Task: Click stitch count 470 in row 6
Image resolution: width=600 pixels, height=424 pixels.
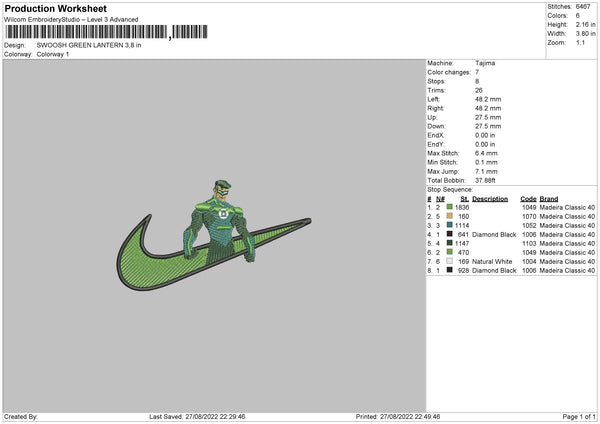Action: [x=463, y=253]
